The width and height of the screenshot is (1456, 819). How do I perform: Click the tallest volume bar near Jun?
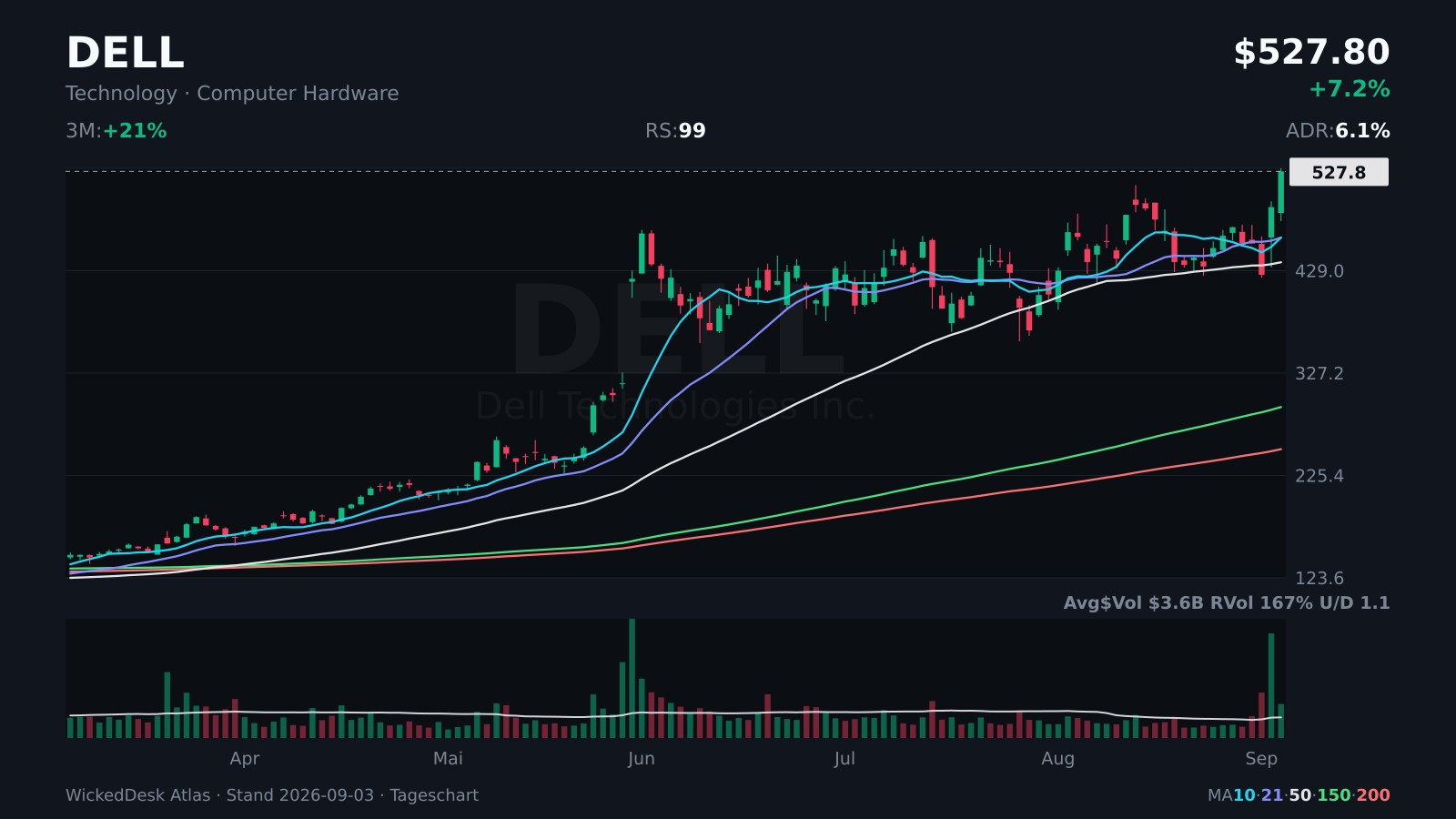[632, 678]
